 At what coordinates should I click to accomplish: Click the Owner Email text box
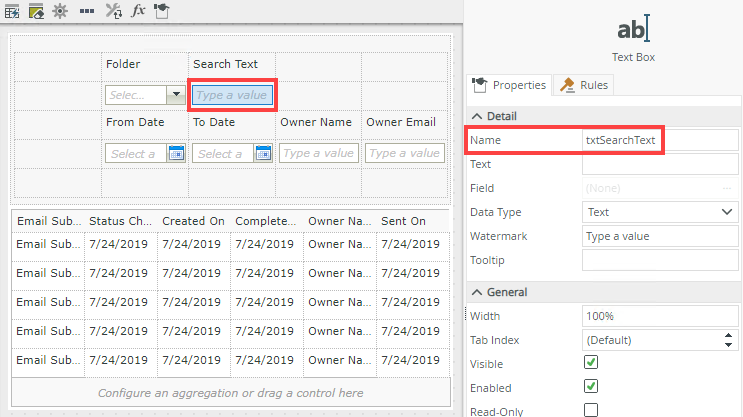405,153
